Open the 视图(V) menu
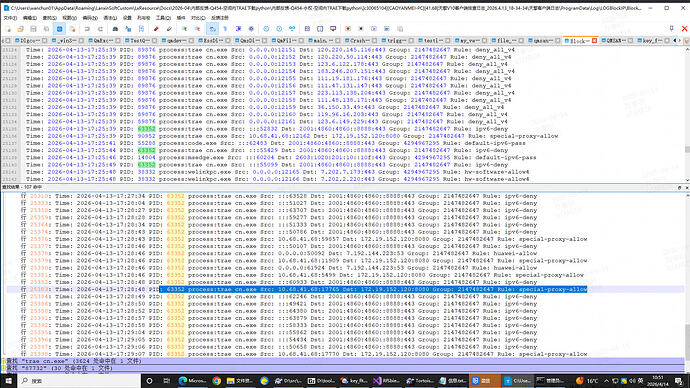 click(70, 18)
